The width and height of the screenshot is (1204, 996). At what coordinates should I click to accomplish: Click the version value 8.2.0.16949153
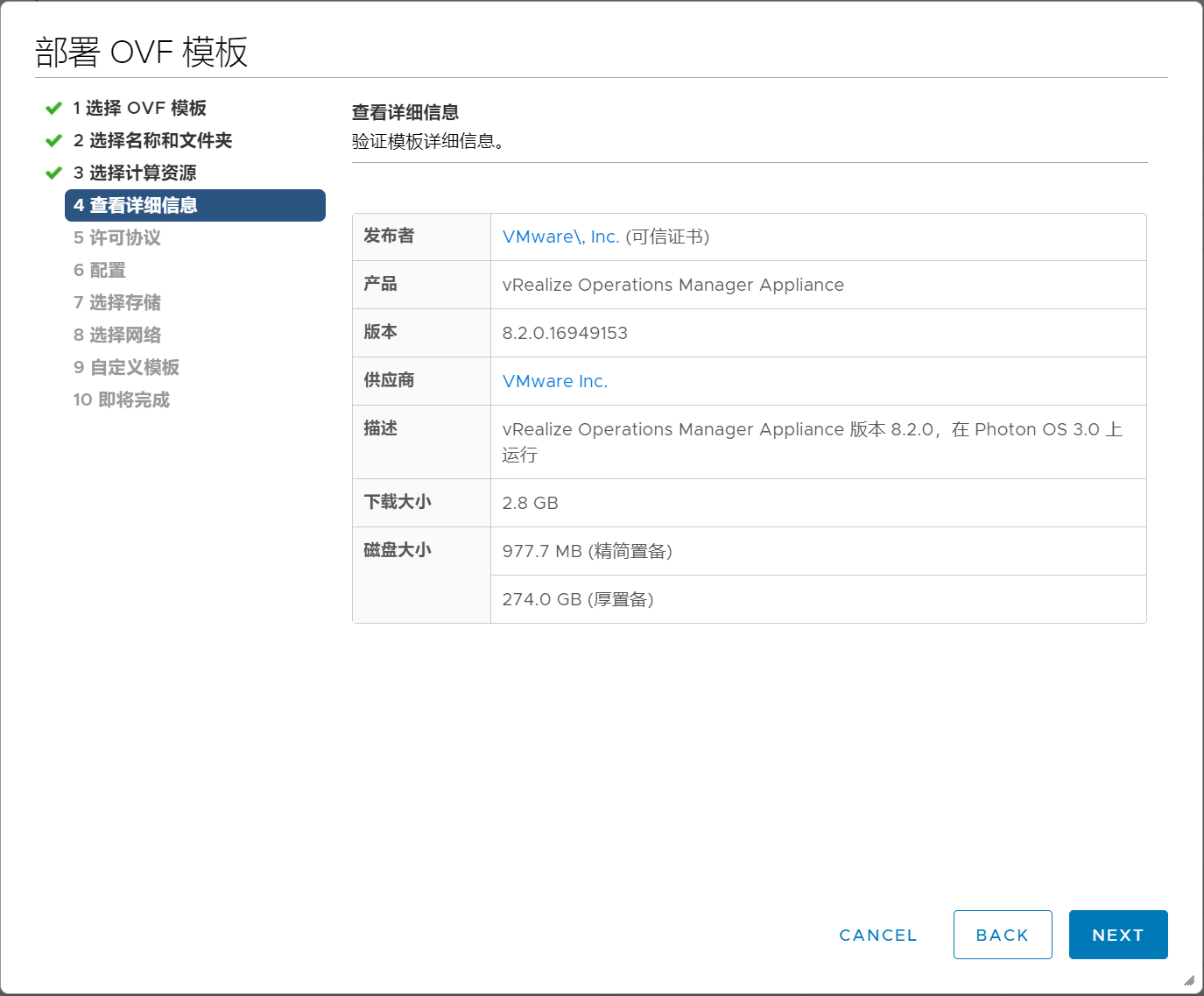click(x=565, y=333)
